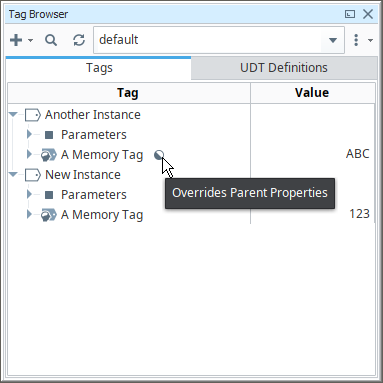383x383 pixels.
Task: Click the memory tag icon under New Instance
Action: click(x=49, y=215)
